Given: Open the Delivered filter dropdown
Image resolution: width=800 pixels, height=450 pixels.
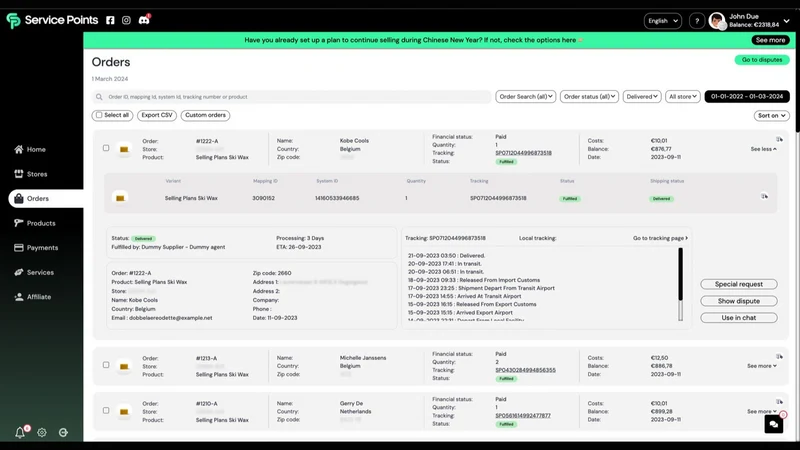Looking at the screenshot, I should (642, 96).
